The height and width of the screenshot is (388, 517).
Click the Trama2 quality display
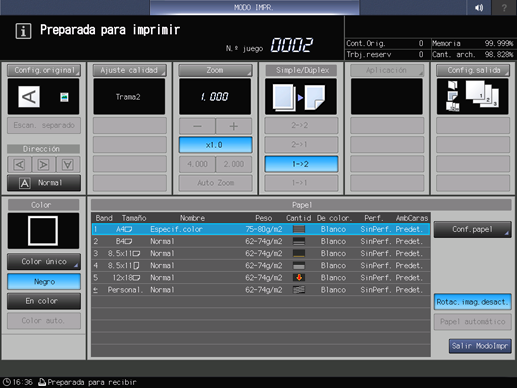coord(129,97)
